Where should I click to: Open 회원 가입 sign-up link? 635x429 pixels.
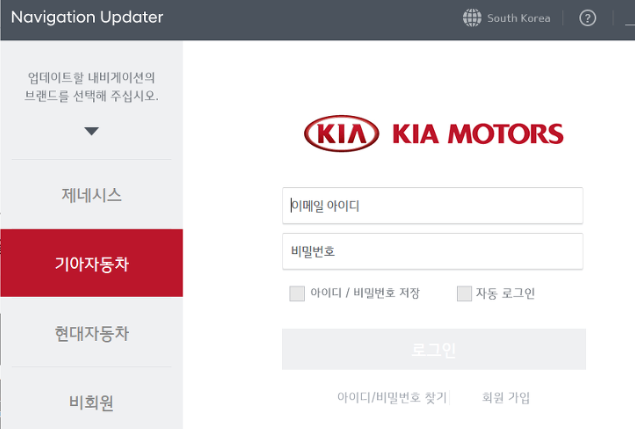click(x=505, y=397)
